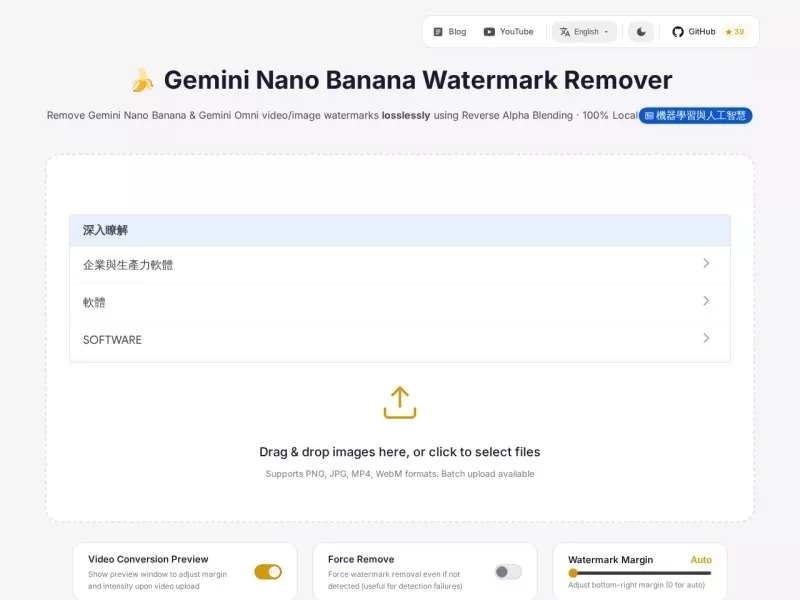Click the Force Remove label

pyautogui.click(x=361, y=559)
